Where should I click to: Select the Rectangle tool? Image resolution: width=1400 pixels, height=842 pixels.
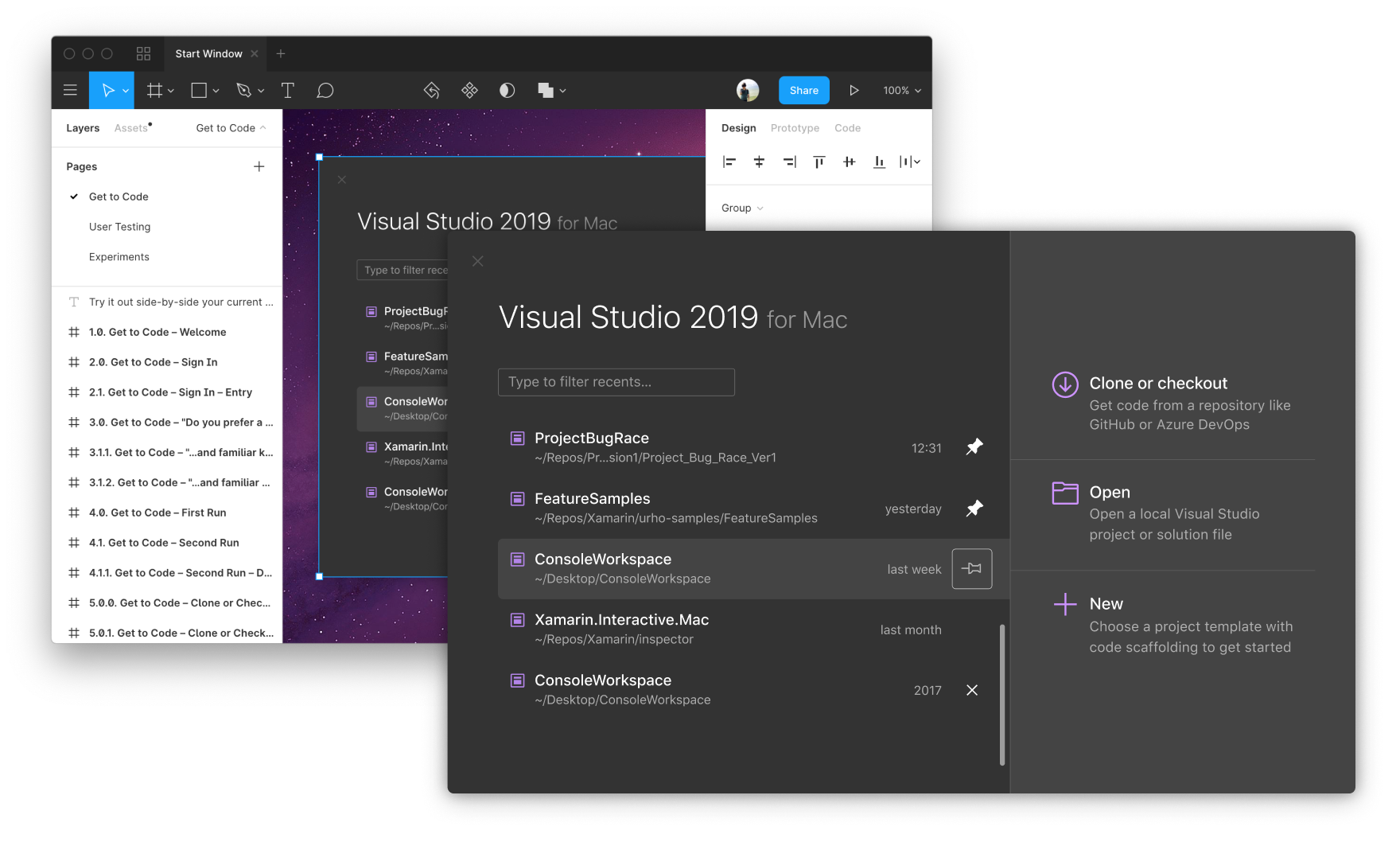[x=199, y=90]
